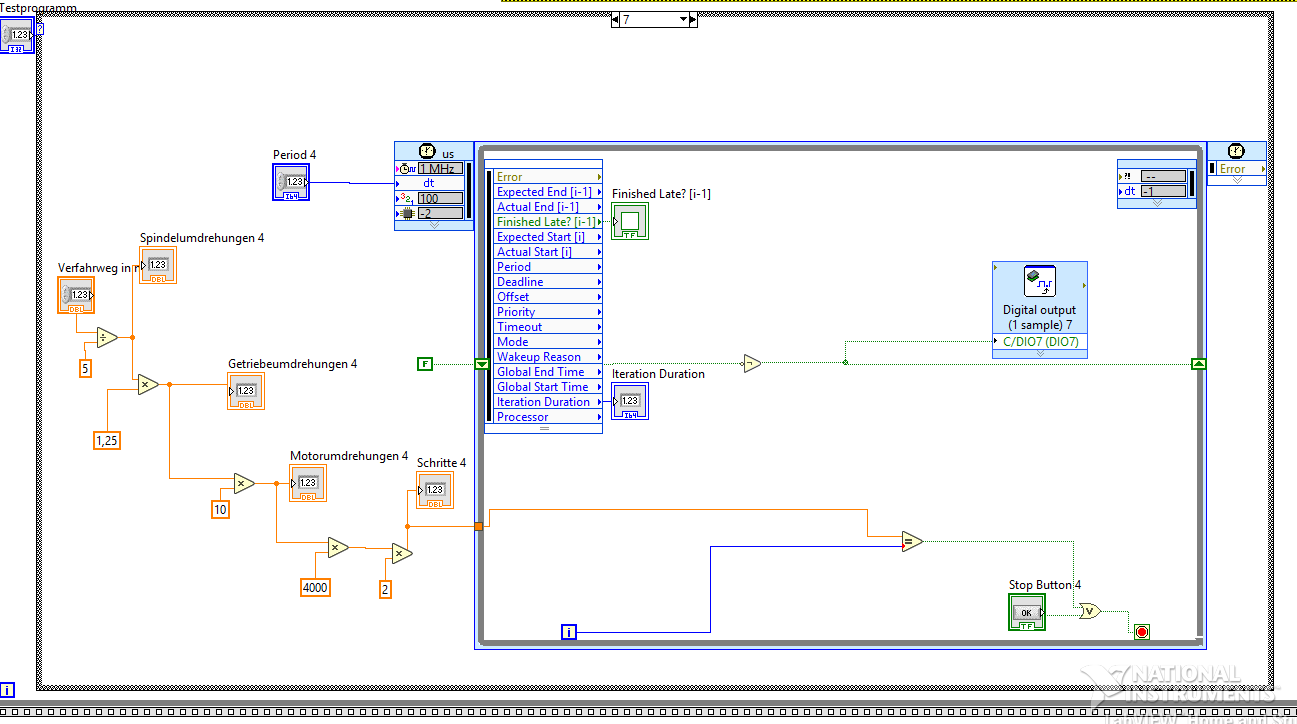
Task: Click the numeric constant 1,25
Action: click(106, 439)
